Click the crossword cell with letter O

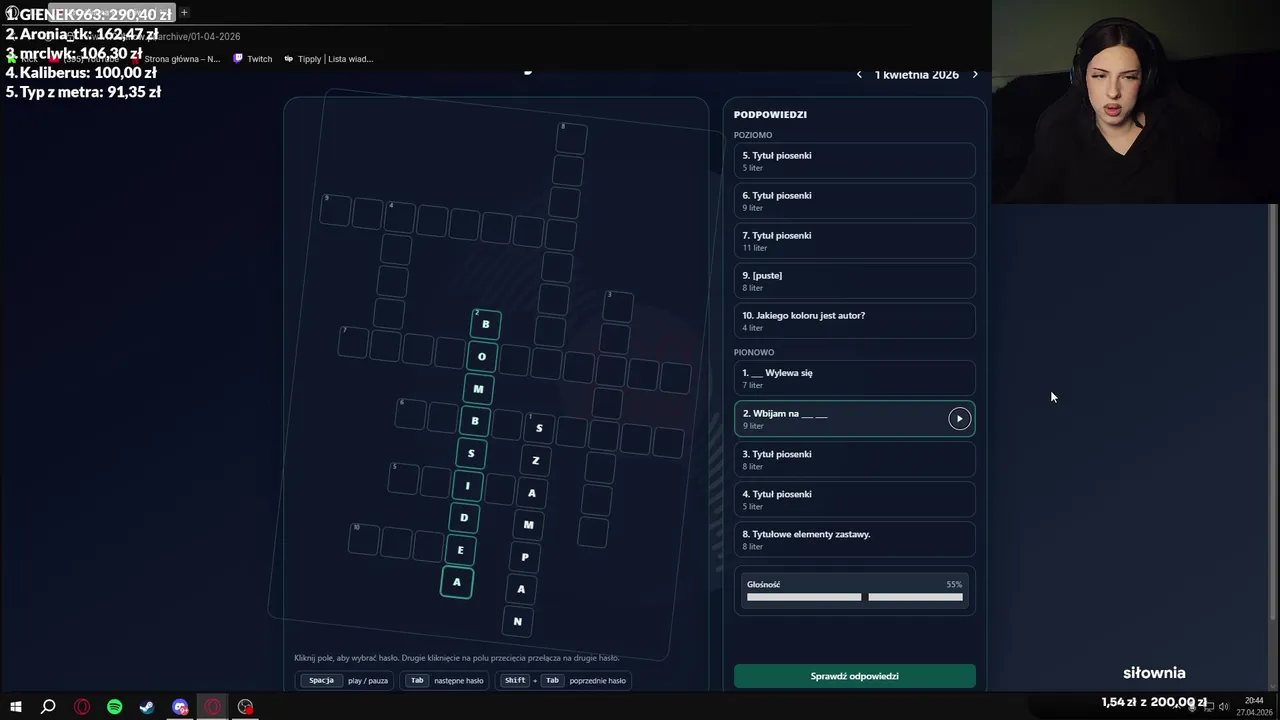click(x=482, y=356)
